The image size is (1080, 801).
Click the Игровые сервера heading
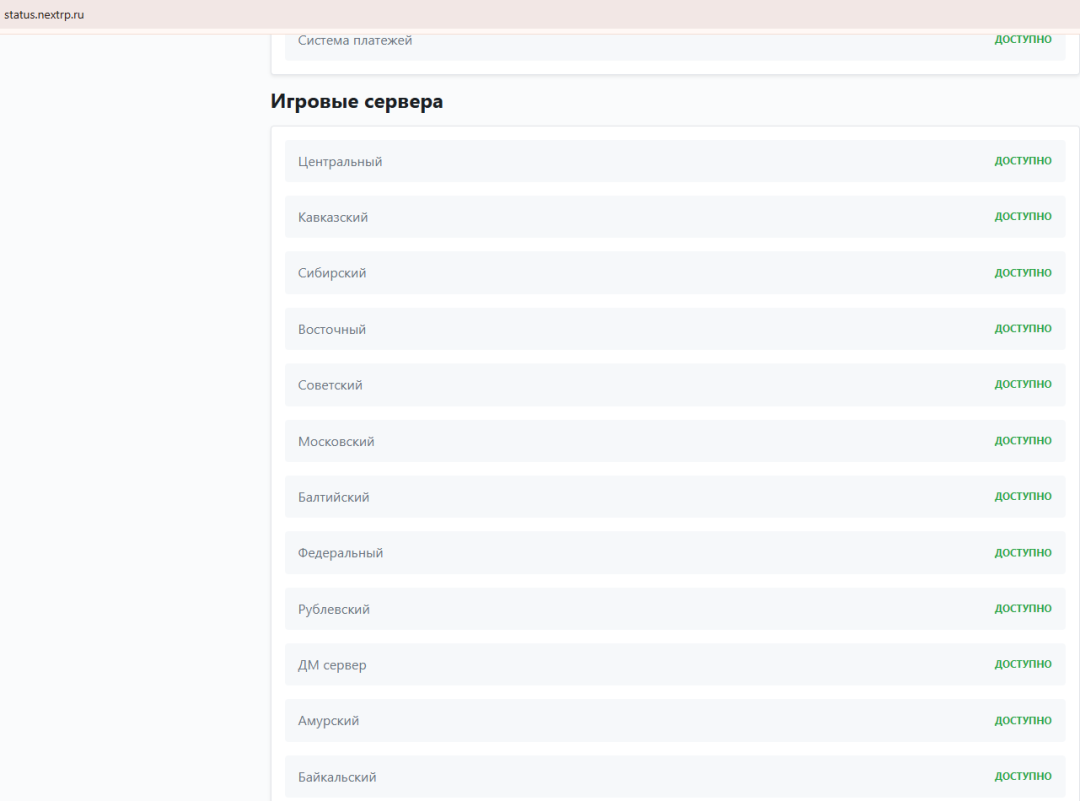coord(356,102)
